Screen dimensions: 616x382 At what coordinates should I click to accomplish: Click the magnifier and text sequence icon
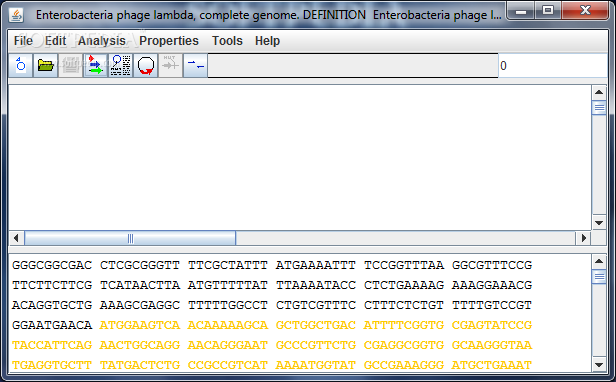click(x=121, y=65)
